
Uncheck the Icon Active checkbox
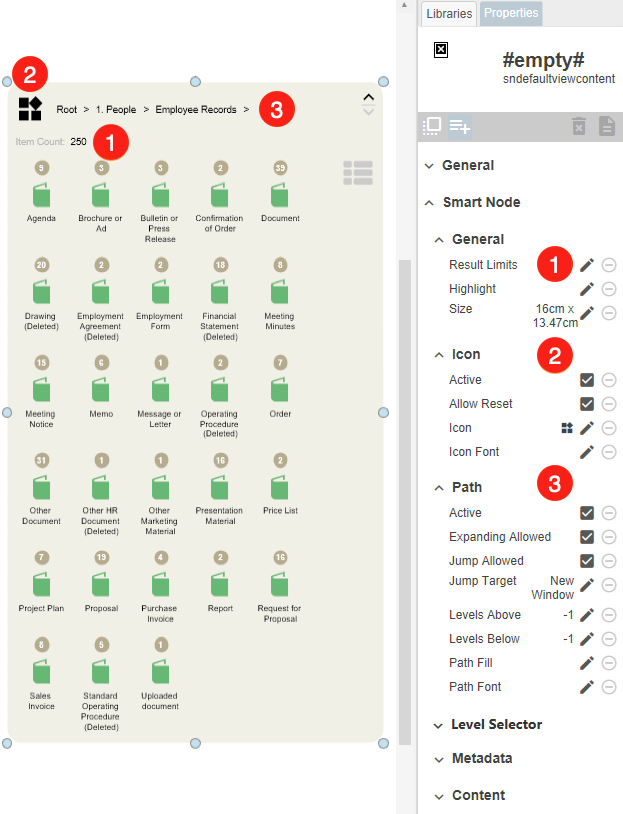587,380
